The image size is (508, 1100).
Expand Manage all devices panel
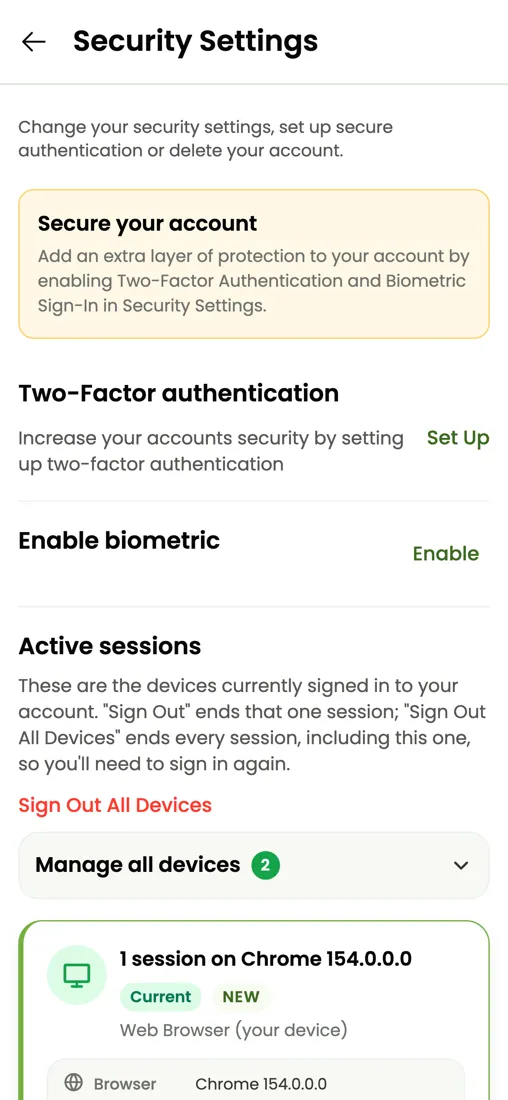[x=254, y=865]
